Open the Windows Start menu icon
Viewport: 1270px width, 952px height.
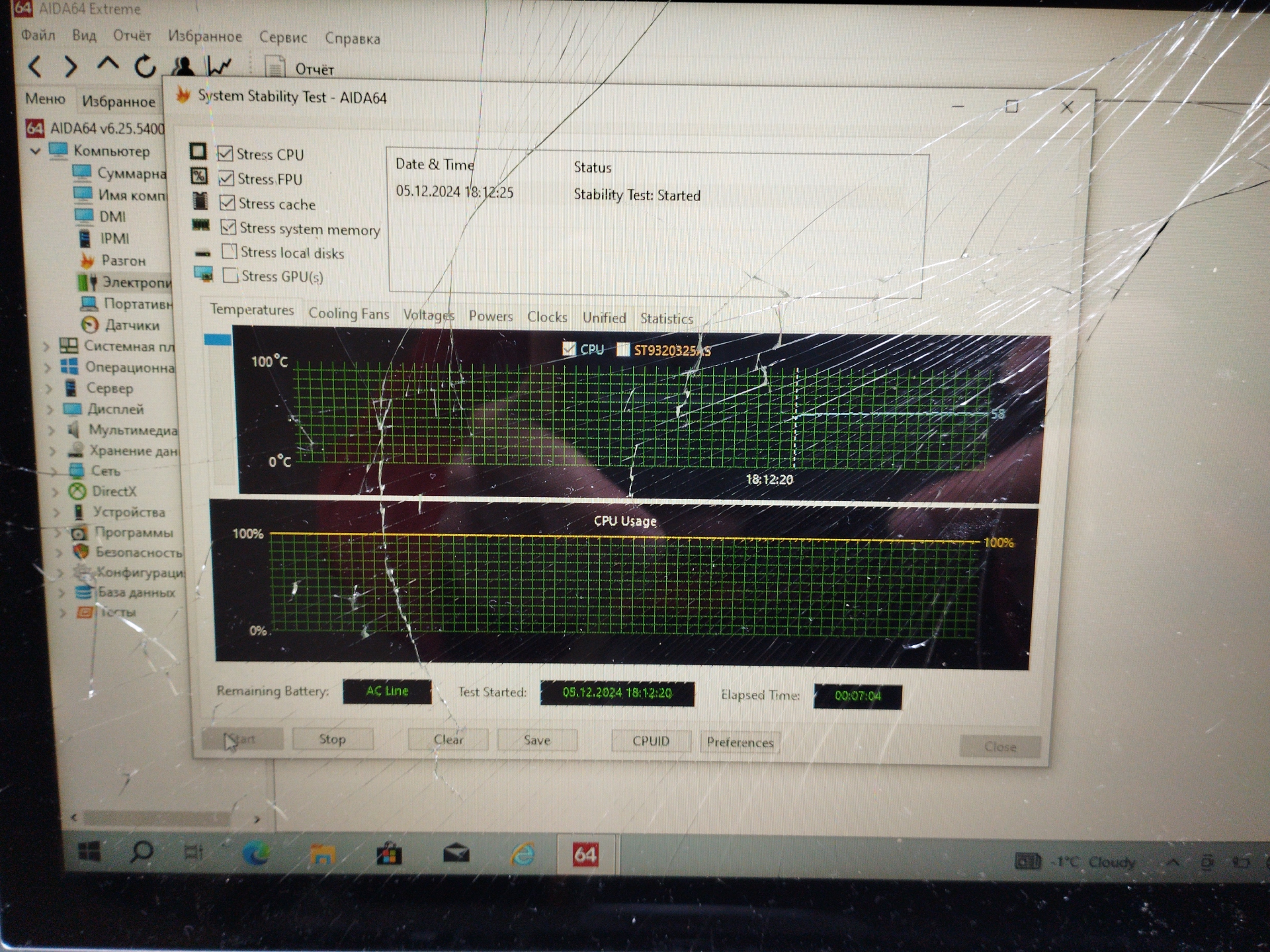click(89, 851)
